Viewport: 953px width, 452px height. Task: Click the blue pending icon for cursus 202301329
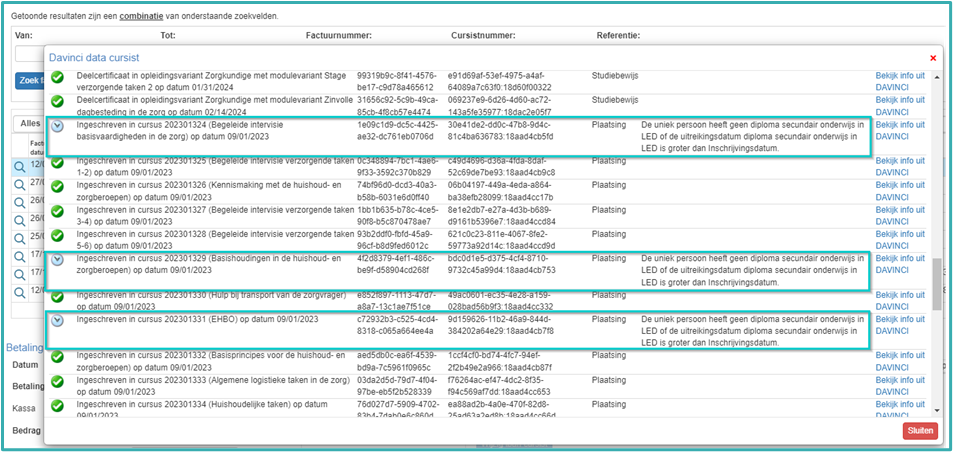click(57, 259)
